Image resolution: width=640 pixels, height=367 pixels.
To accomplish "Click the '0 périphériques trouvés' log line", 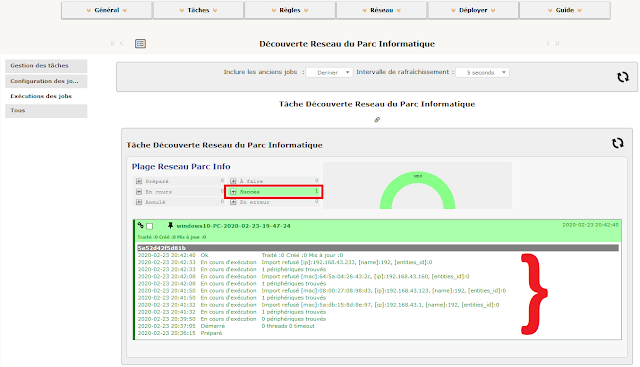I will [x=232, y=319].
